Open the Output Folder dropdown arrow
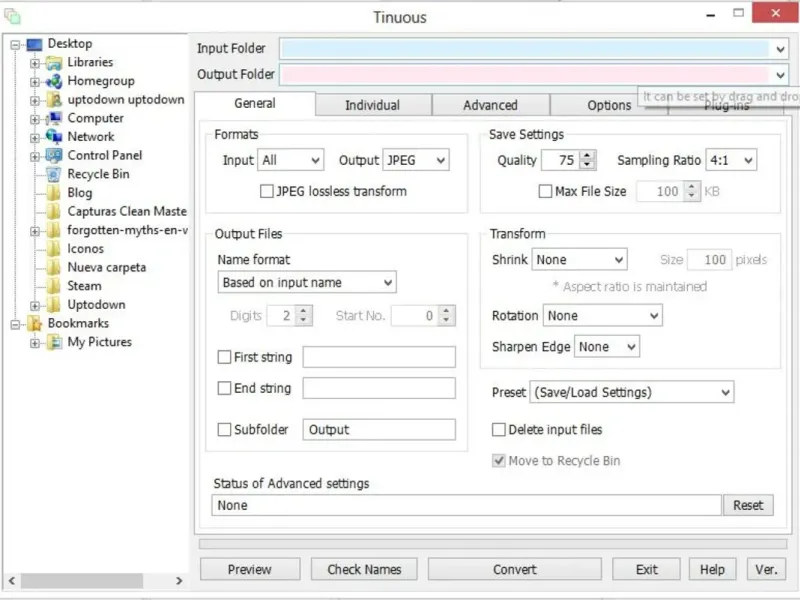Screen dimensions: 800x600 point(780,75)
